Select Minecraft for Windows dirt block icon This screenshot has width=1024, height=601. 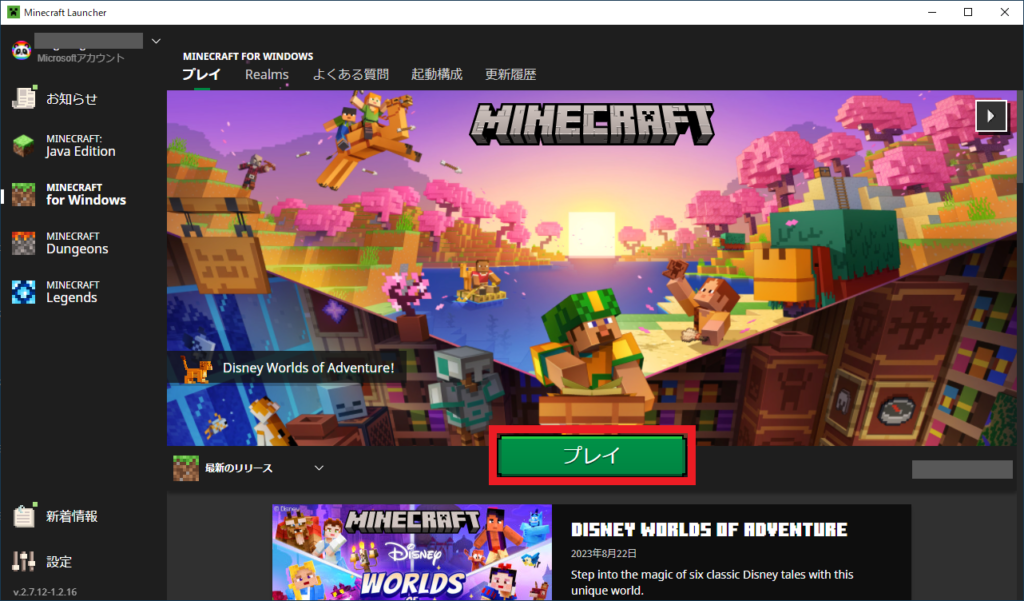click(24, 195)
